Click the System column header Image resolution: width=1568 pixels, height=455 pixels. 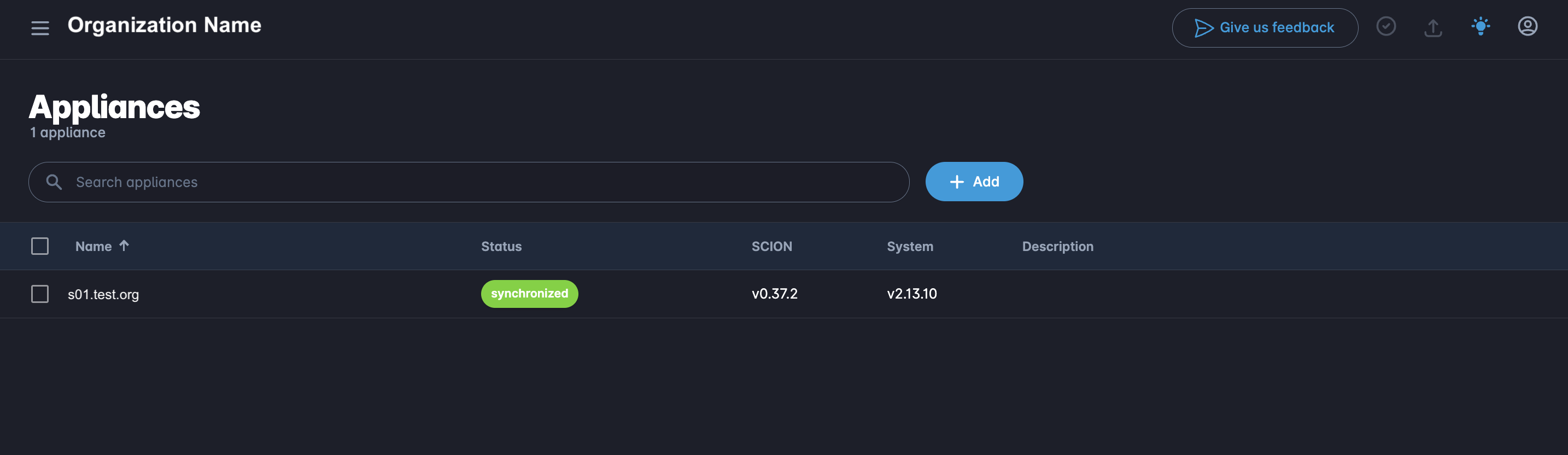click(x=909, y=247)
